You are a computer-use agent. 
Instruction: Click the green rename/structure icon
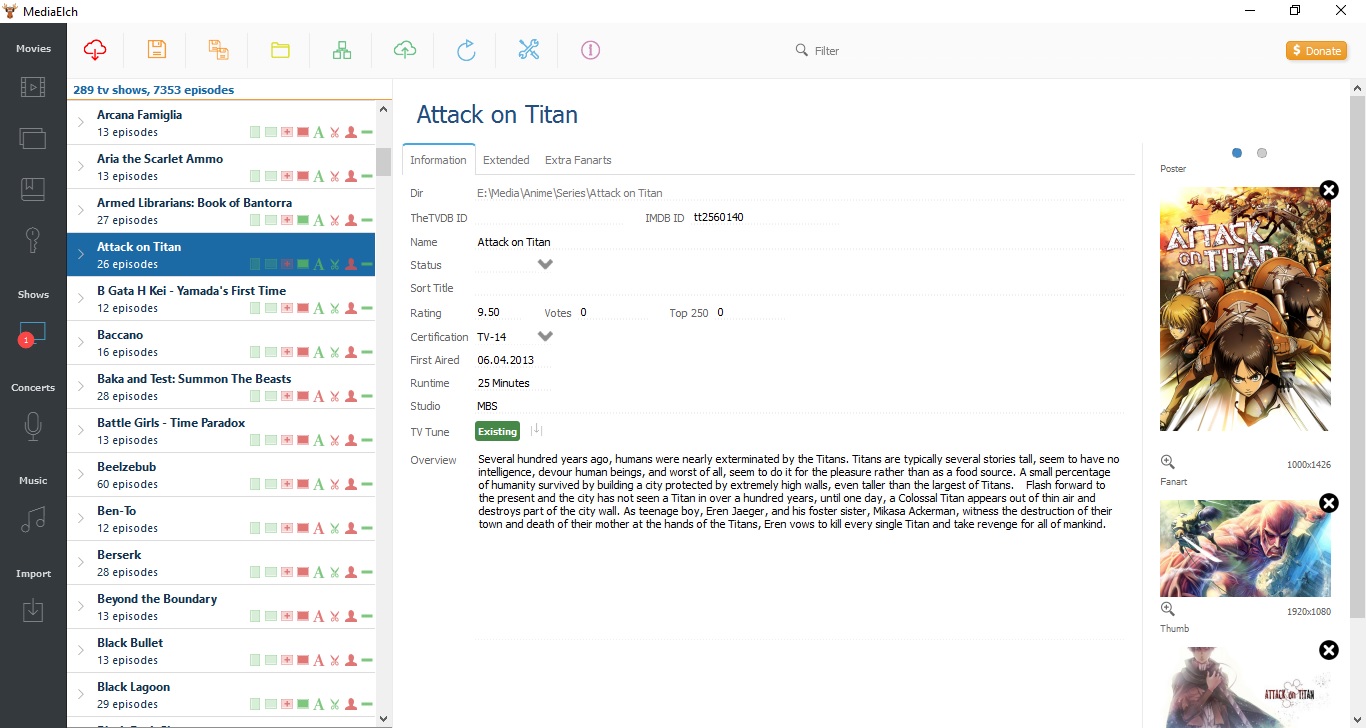point(342,50)
